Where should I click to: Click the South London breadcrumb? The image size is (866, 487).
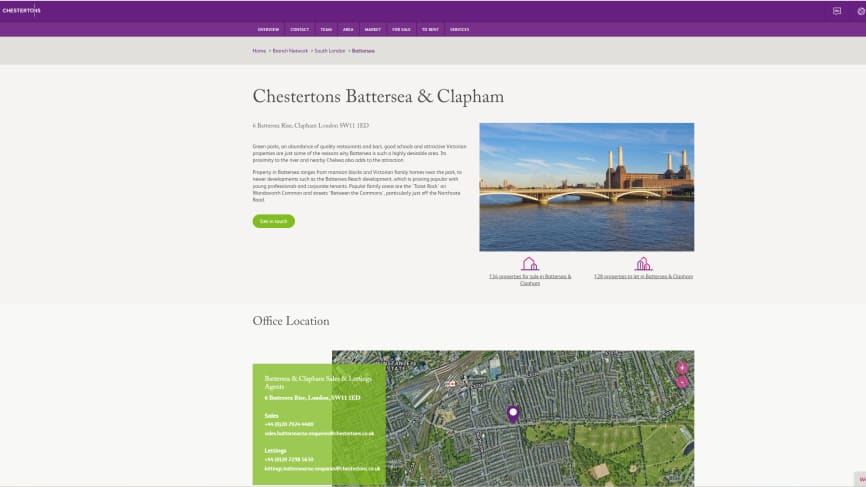coord(330,51)
